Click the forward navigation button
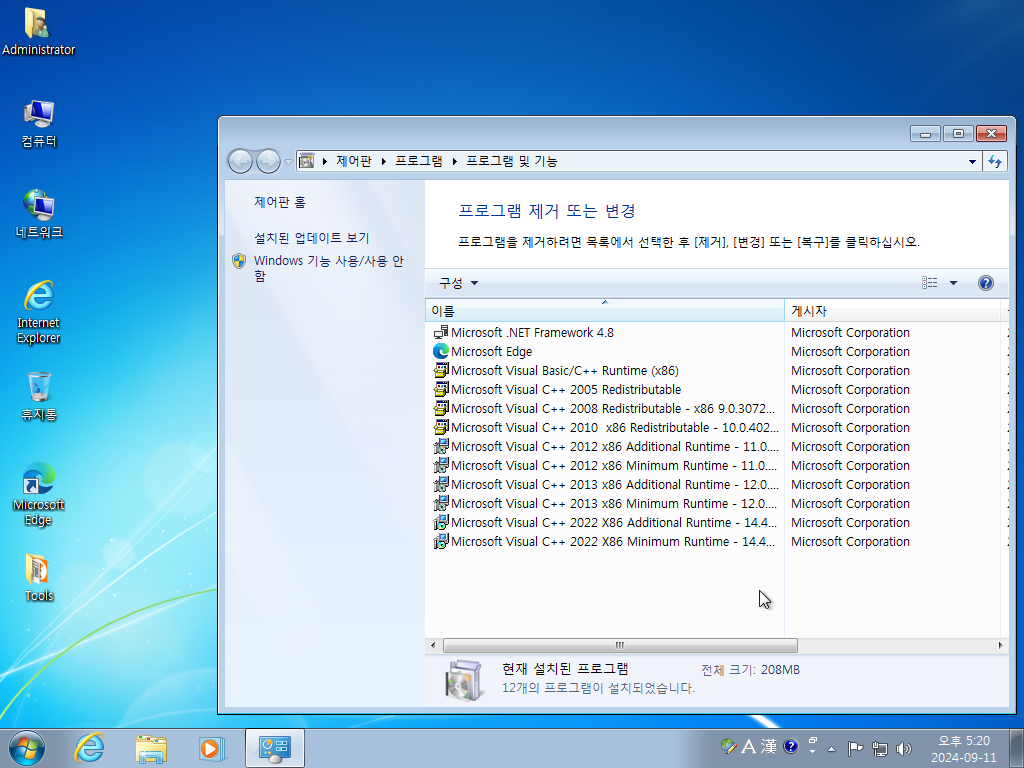The image size is (1024, 768). 268,161
